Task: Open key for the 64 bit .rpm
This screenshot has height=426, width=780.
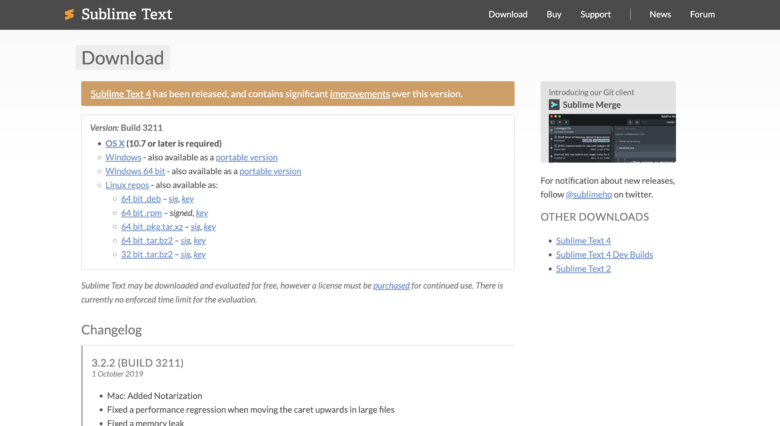Action: tap(202, 213)
